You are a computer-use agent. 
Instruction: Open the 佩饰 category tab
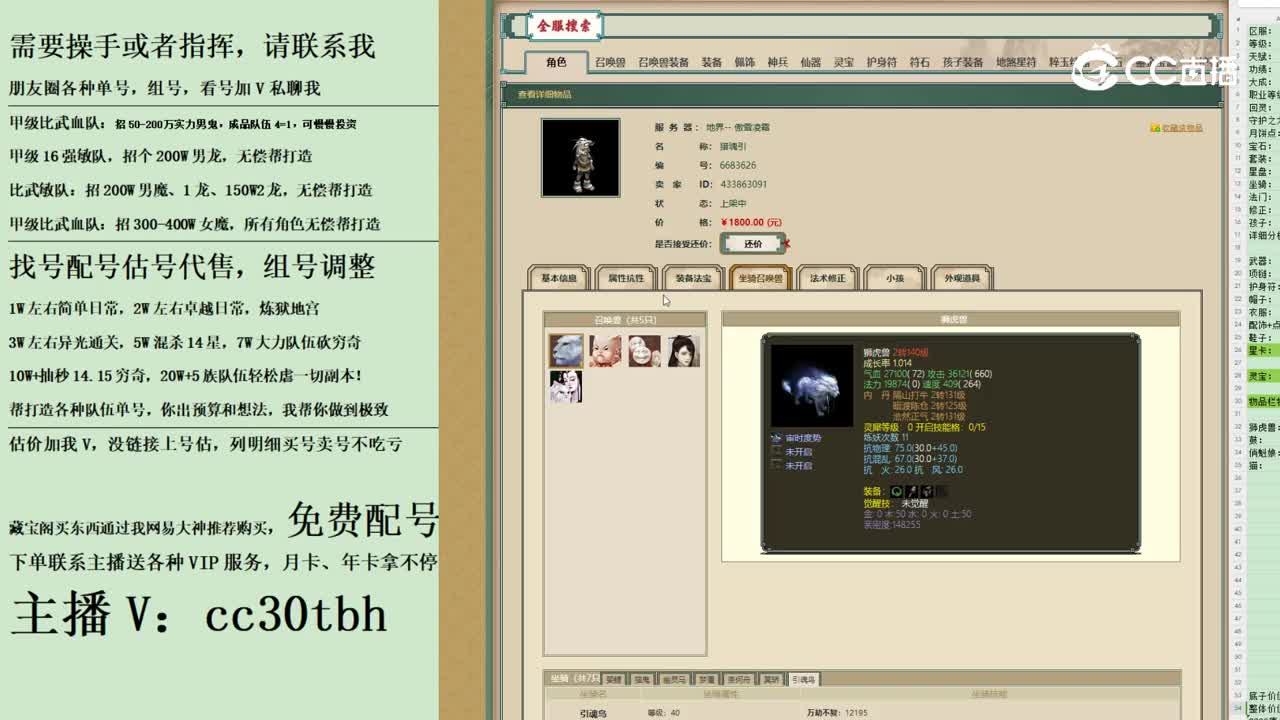click(x=744, y=62)
